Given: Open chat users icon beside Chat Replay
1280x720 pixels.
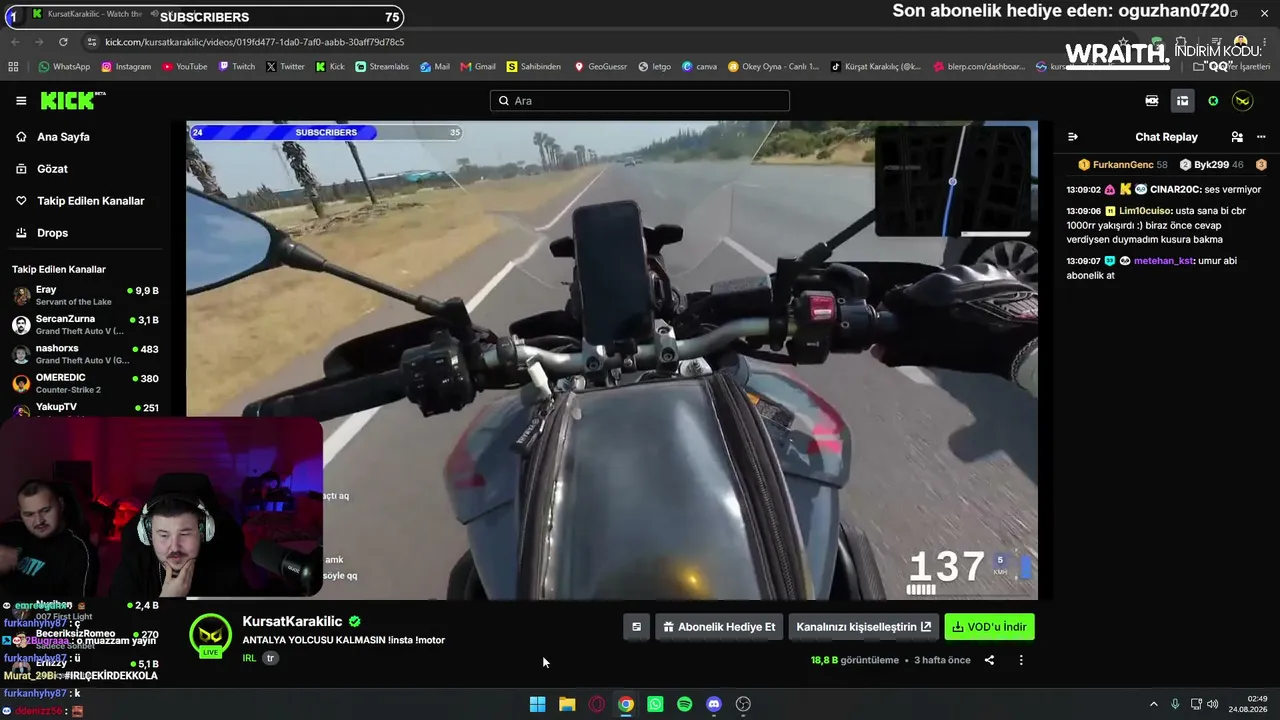Looking at the screenshot, I should point(1237,137).
